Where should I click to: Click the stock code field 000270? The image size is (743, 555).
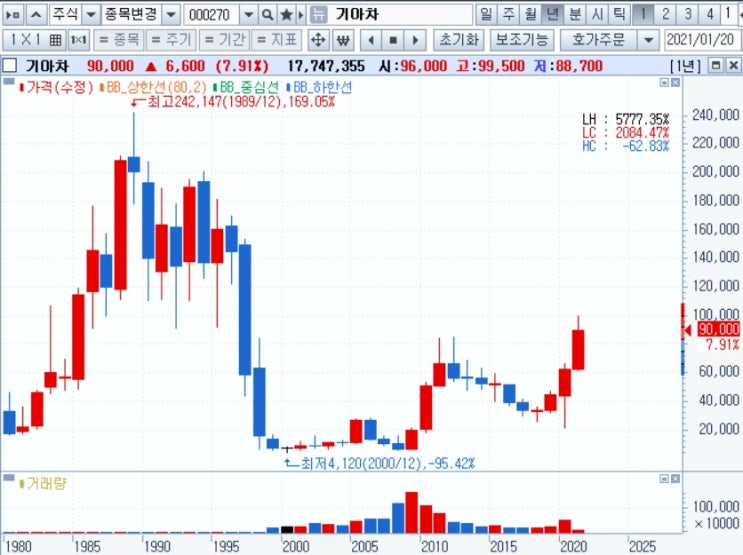(x=211, y=15)
